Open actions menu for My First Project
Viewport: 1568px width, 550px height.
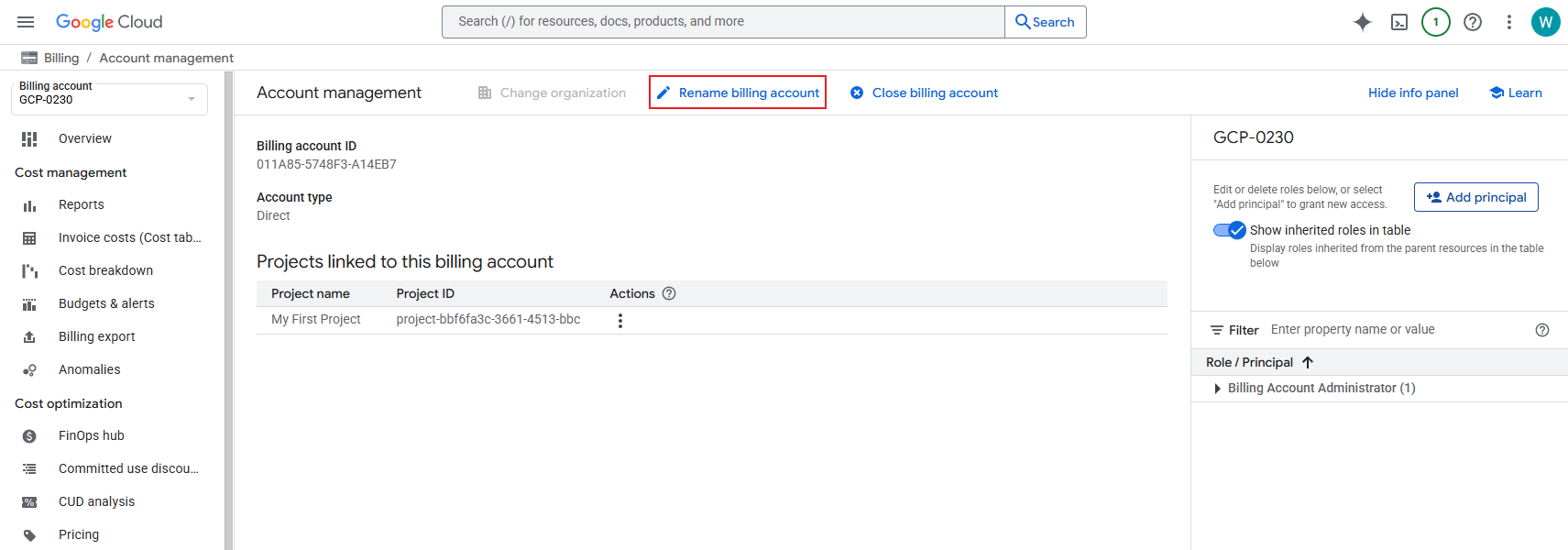coord(620,321)
